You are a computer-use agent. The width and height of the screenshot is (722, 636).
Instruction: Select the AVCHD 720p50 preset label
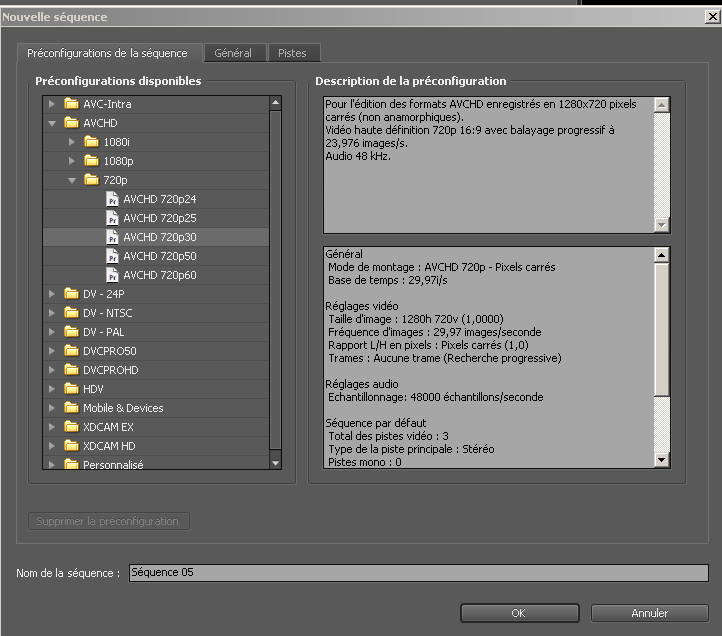[x=160, y=256]
